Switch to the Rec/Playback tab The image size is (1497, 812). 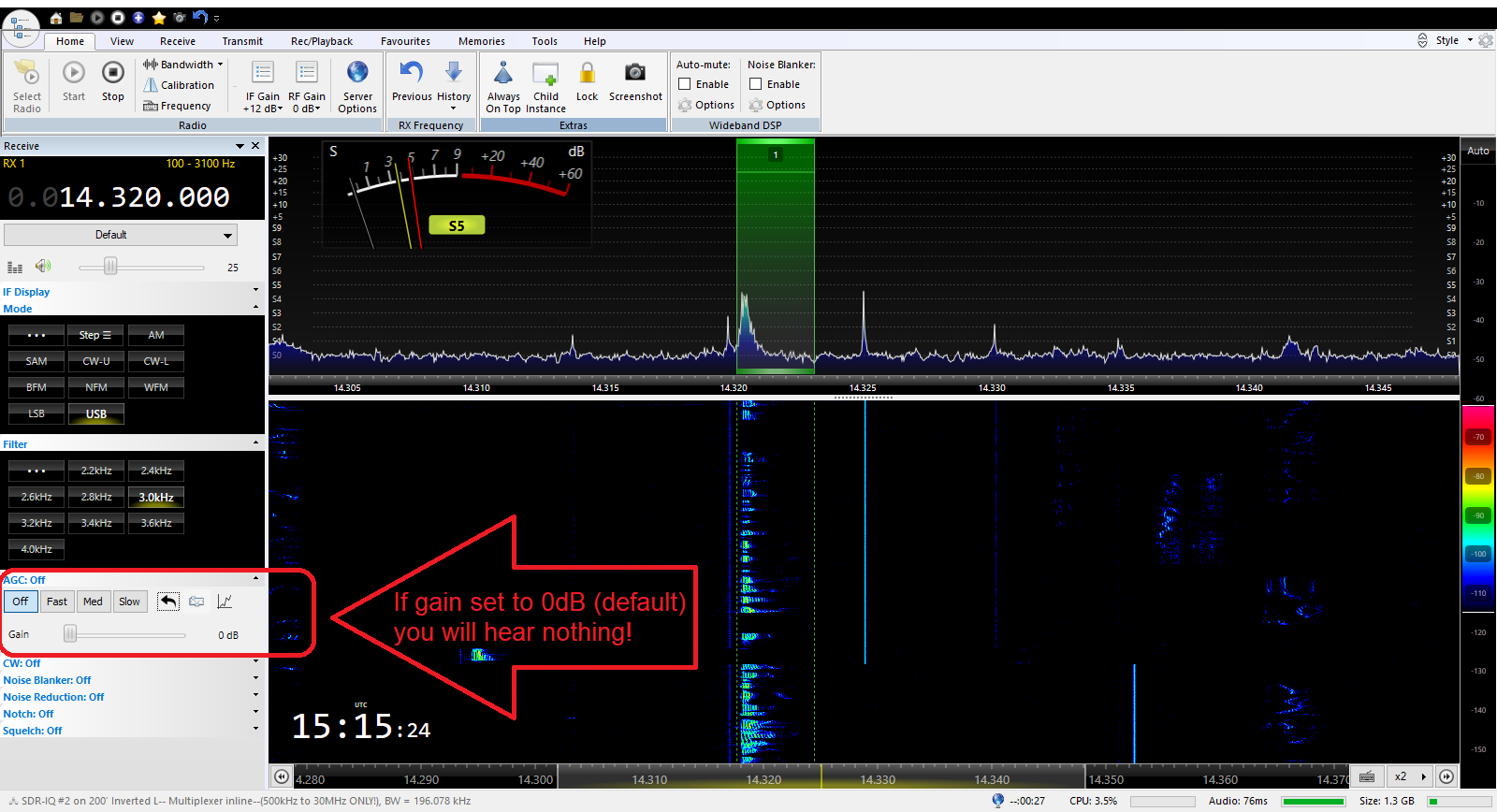(x=321, y=41)
